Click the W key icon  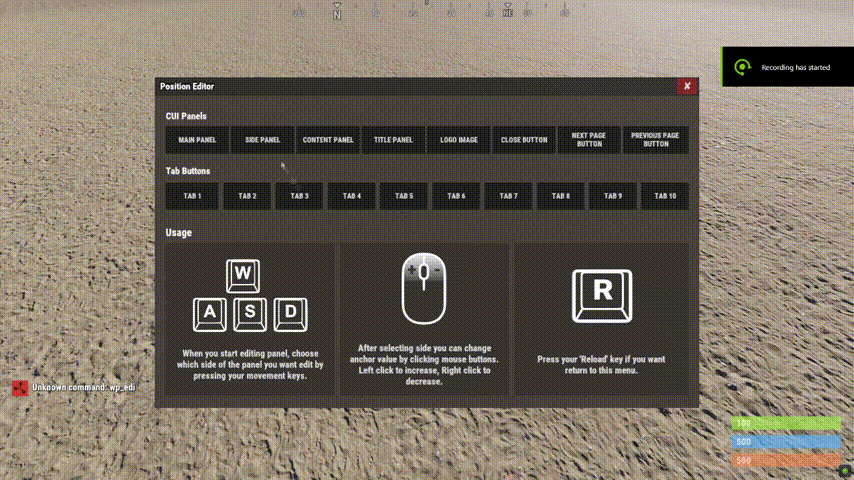coord(243,276)
